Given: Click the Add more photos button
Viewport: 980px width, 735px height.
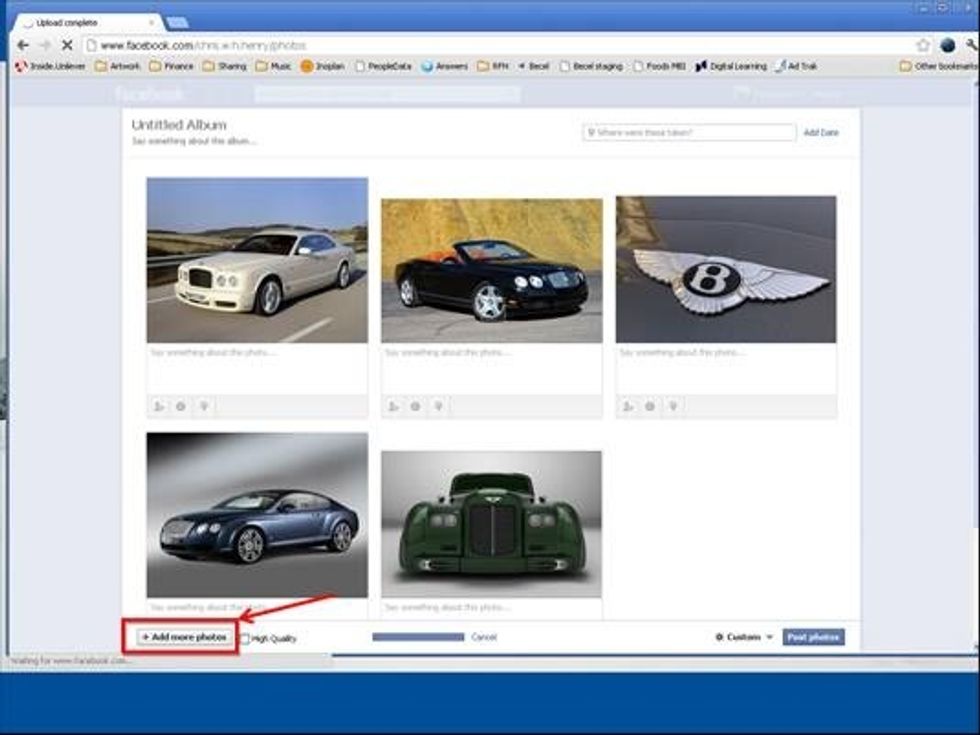Looking at the screenshot, I should pos(183,637).
